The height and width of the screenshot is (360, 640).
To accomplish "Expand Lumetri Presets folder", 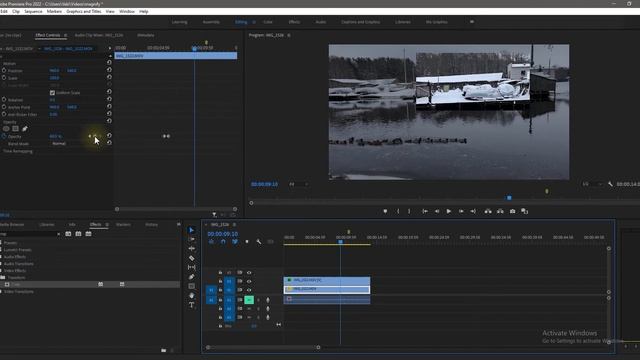I will [2, 250].
